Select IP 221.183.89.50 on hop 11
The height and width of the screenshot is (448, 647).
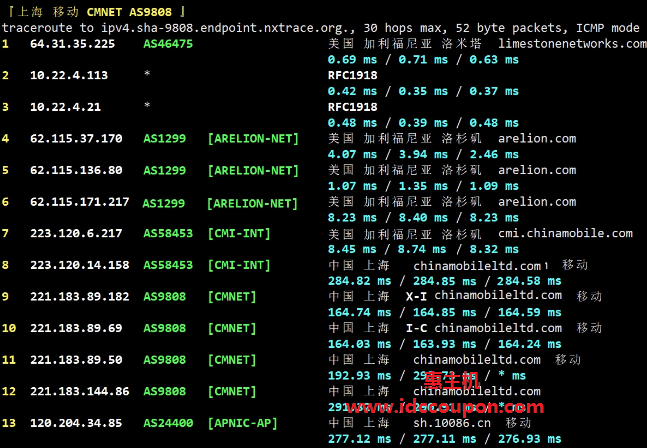[x=76, y=360]
